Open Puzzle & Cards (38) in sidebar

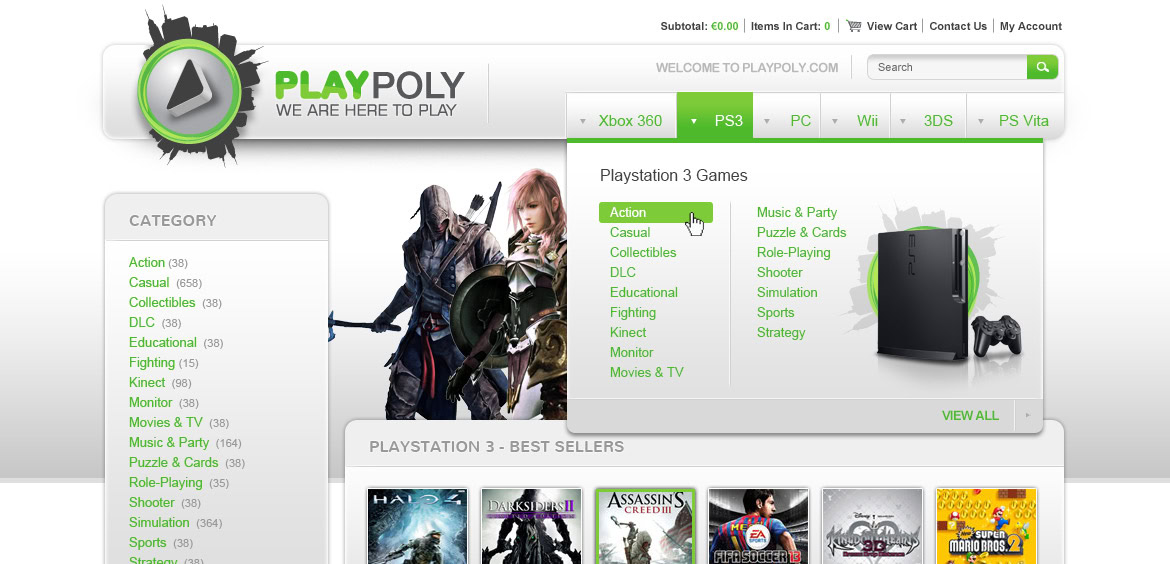point(187,463)
